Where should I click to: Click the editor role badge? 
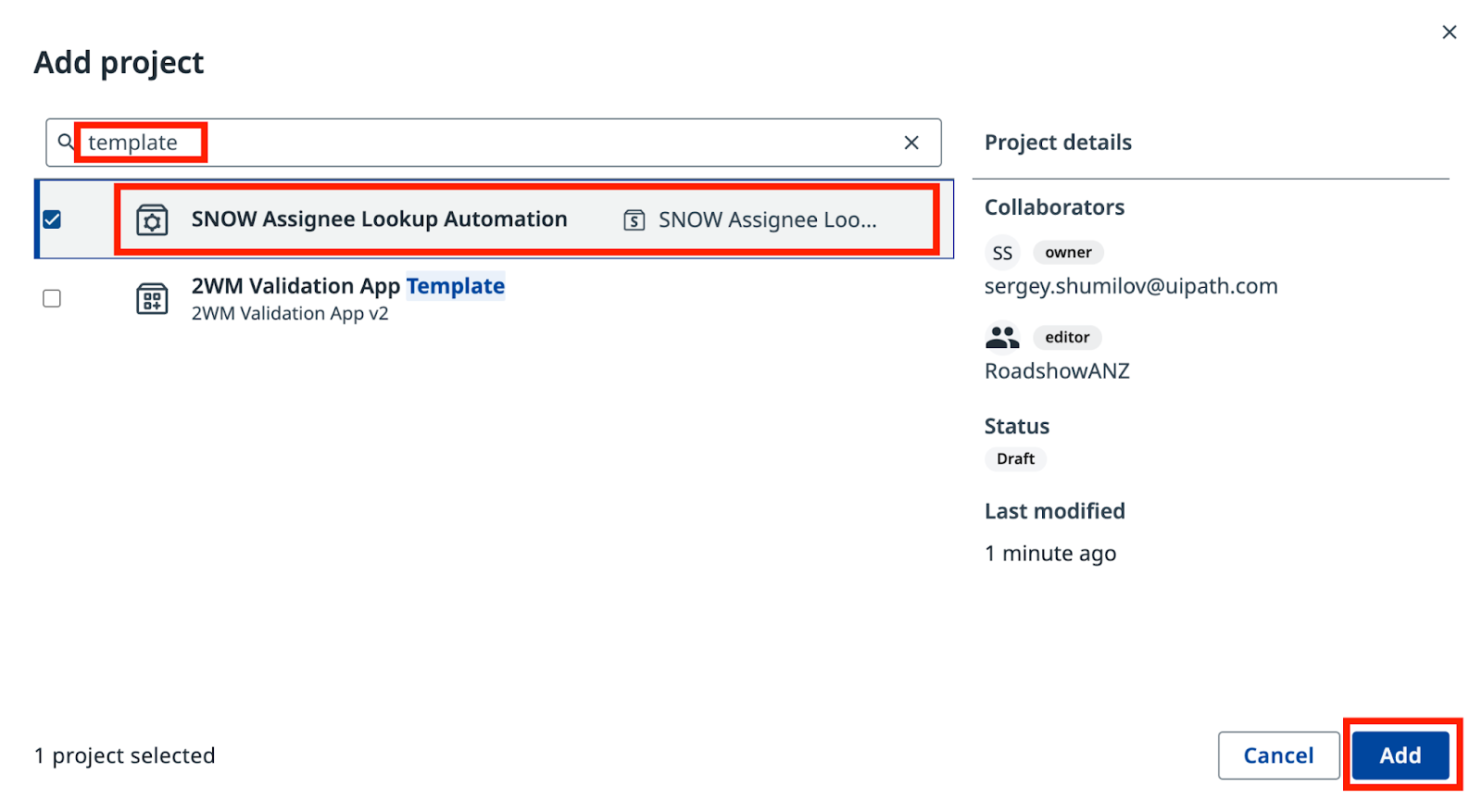pyautogui.click(x=1067, y=337)
